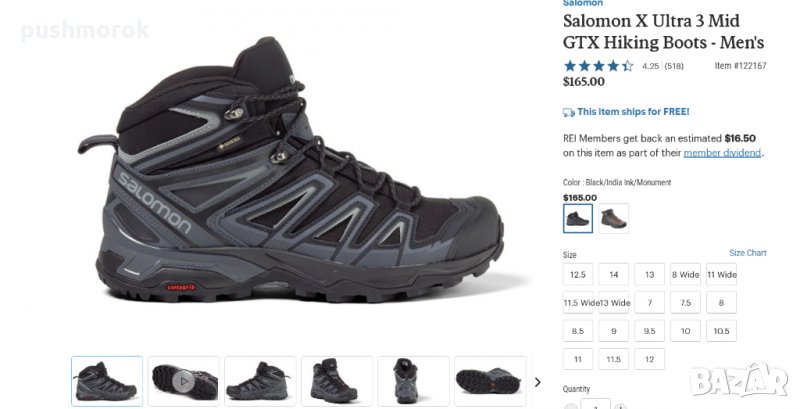Select size 14 button

tap(613, 274)
